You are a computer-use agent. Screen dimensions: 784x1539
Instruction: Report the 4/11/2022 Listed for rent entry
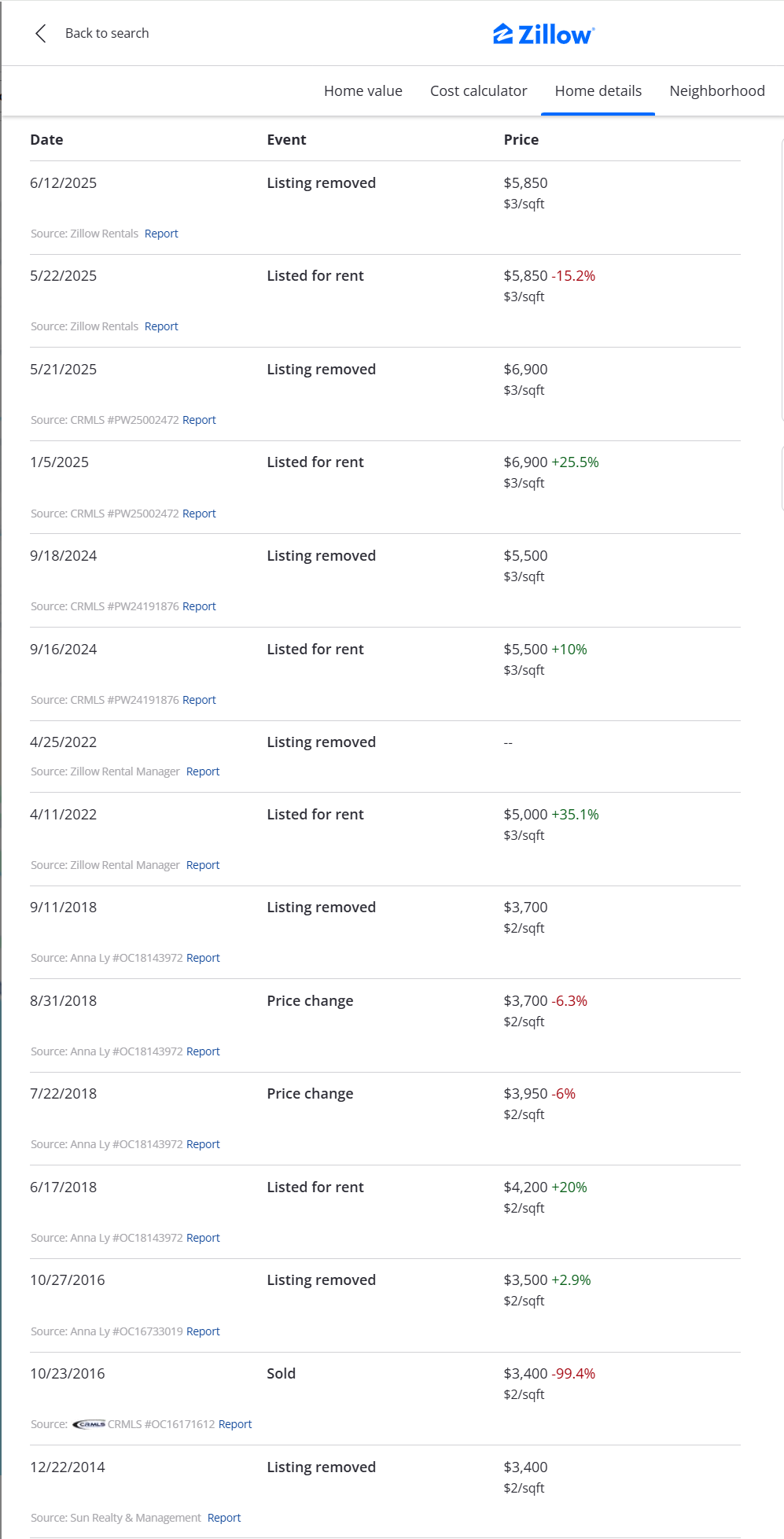coord(203,865)
